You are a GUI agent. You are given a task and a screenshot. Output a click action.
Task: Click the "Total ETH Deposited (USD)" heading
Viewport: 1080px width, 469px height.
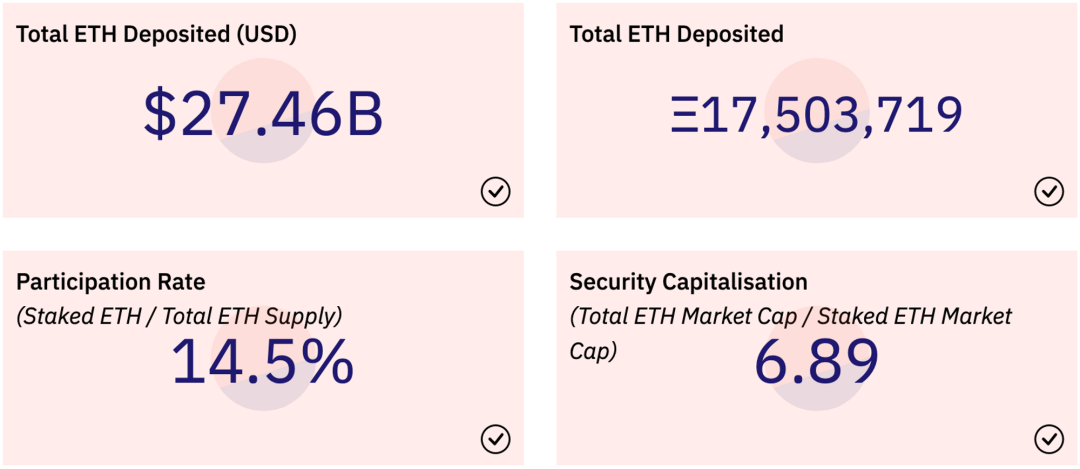click(x=156, y=34)
